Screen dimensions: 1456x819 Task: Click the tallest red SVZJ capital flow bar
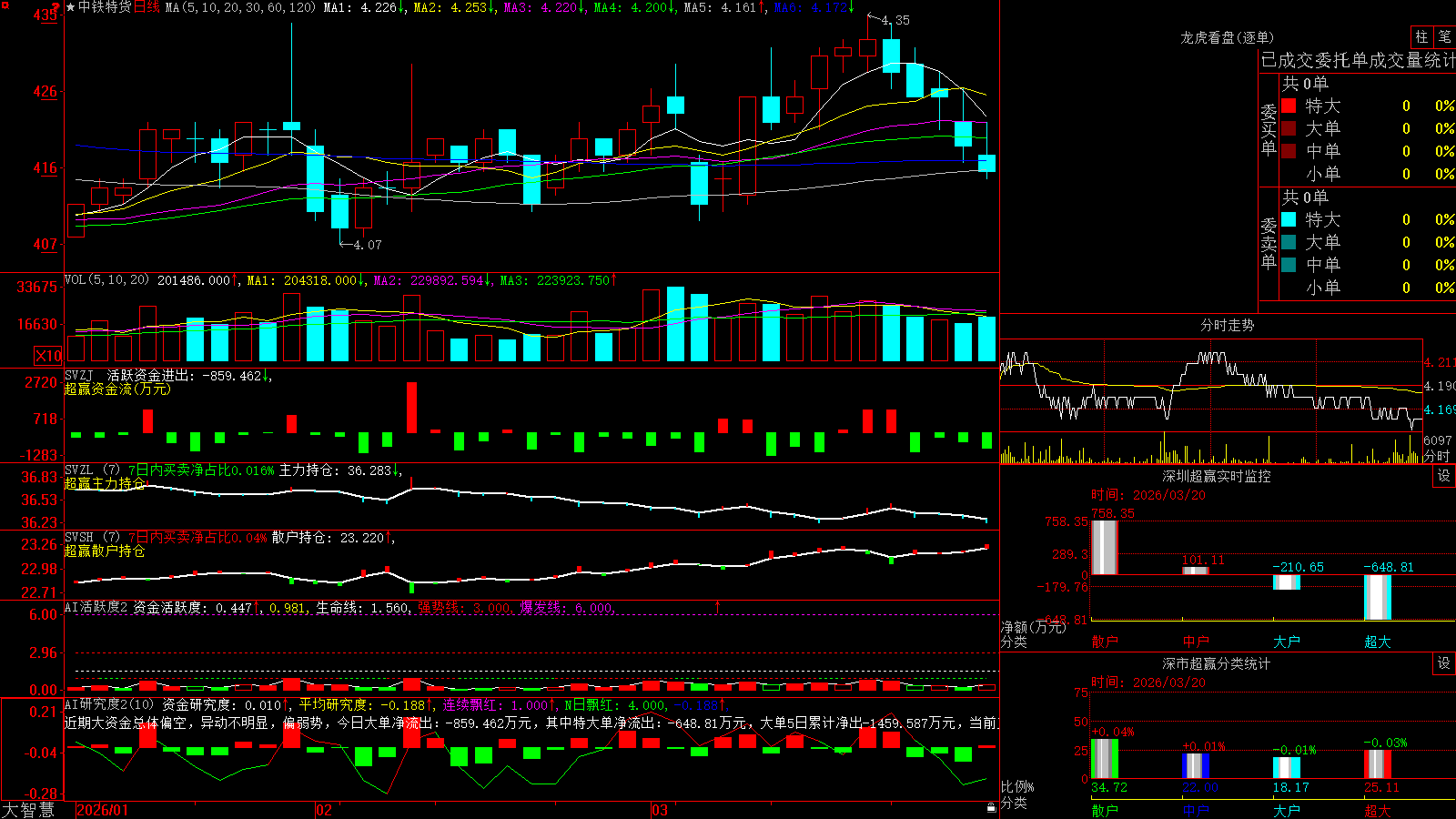pos(411,407)
